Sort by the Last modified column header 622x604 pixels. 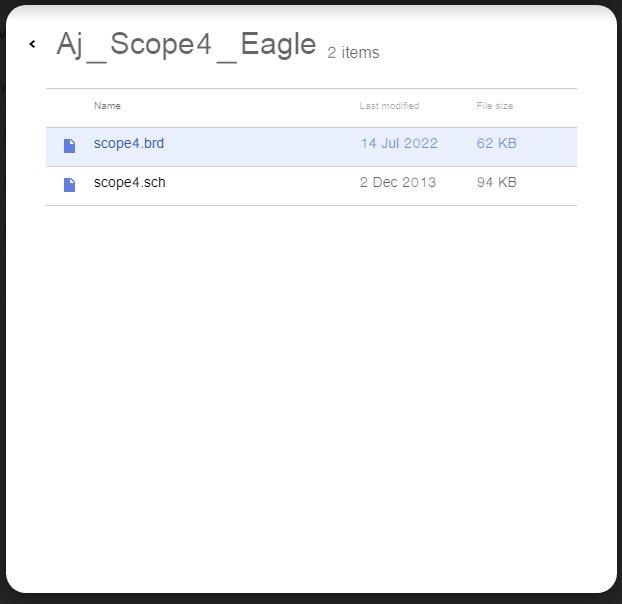(x=389, y=105)
